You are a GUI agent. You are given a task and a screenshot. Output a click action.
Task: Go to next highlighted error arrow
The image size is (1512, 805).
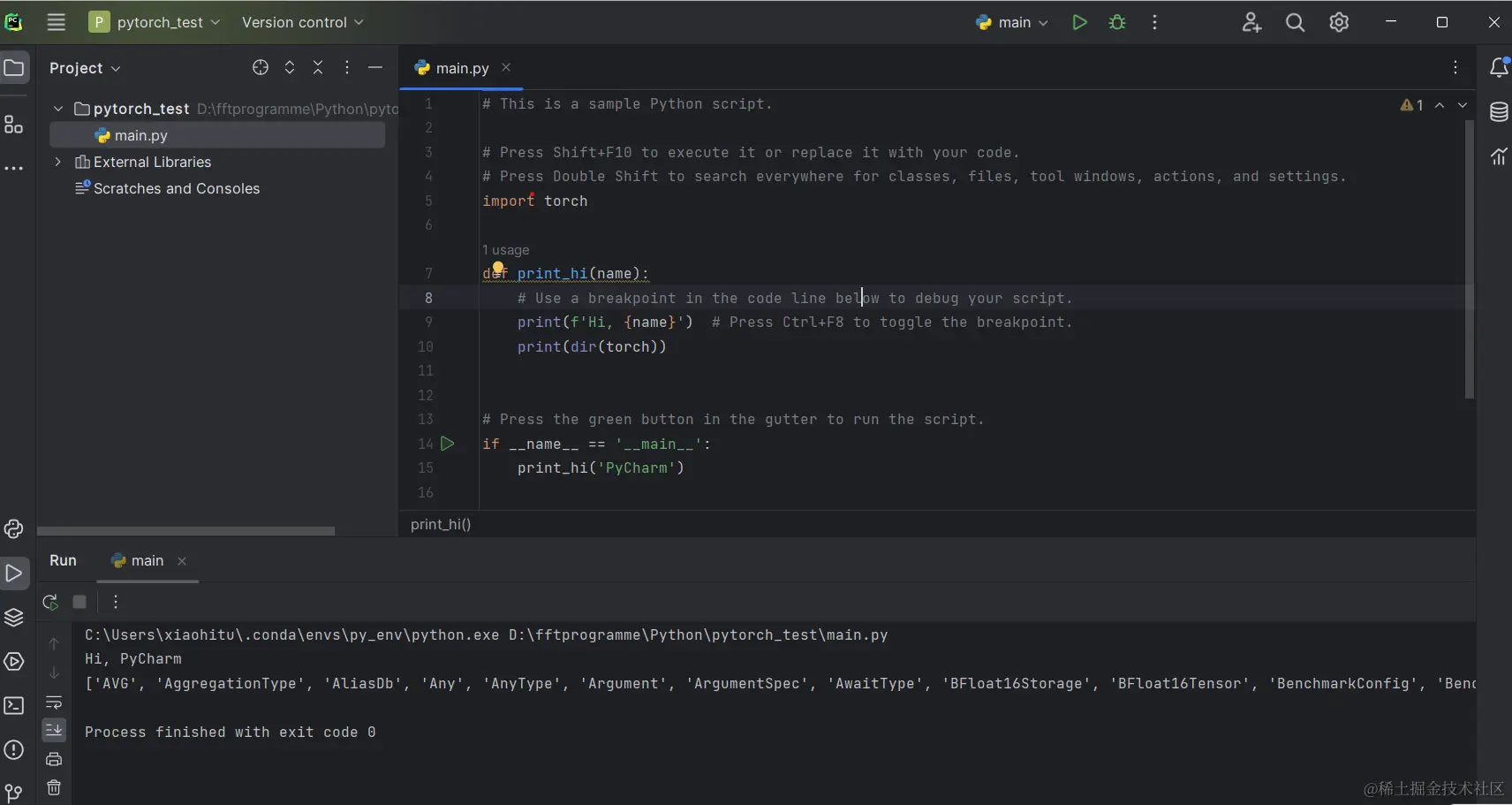coord(1463,105)
